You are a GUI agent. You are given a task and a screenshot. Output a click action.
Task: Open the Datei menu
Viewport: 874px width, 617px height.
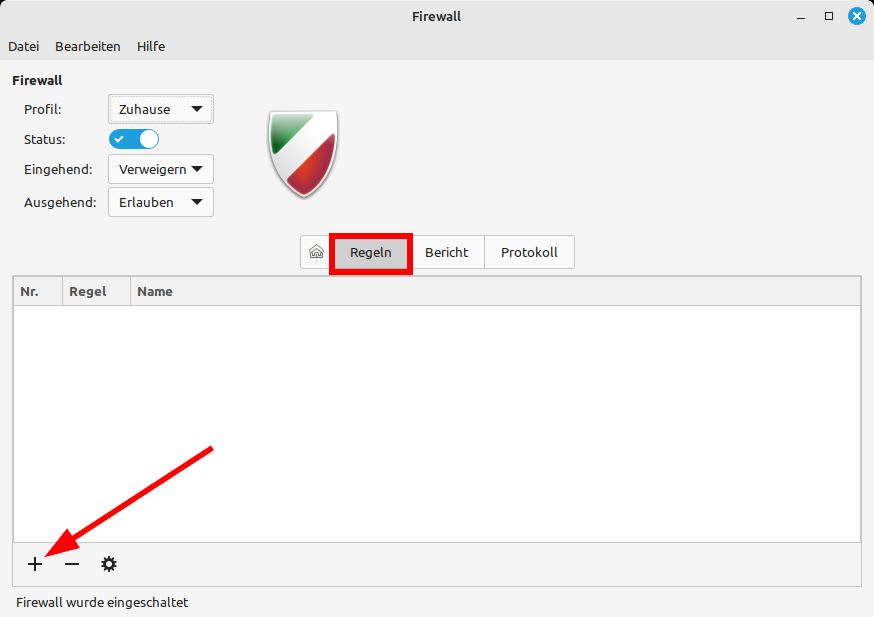tap(23, 46)
